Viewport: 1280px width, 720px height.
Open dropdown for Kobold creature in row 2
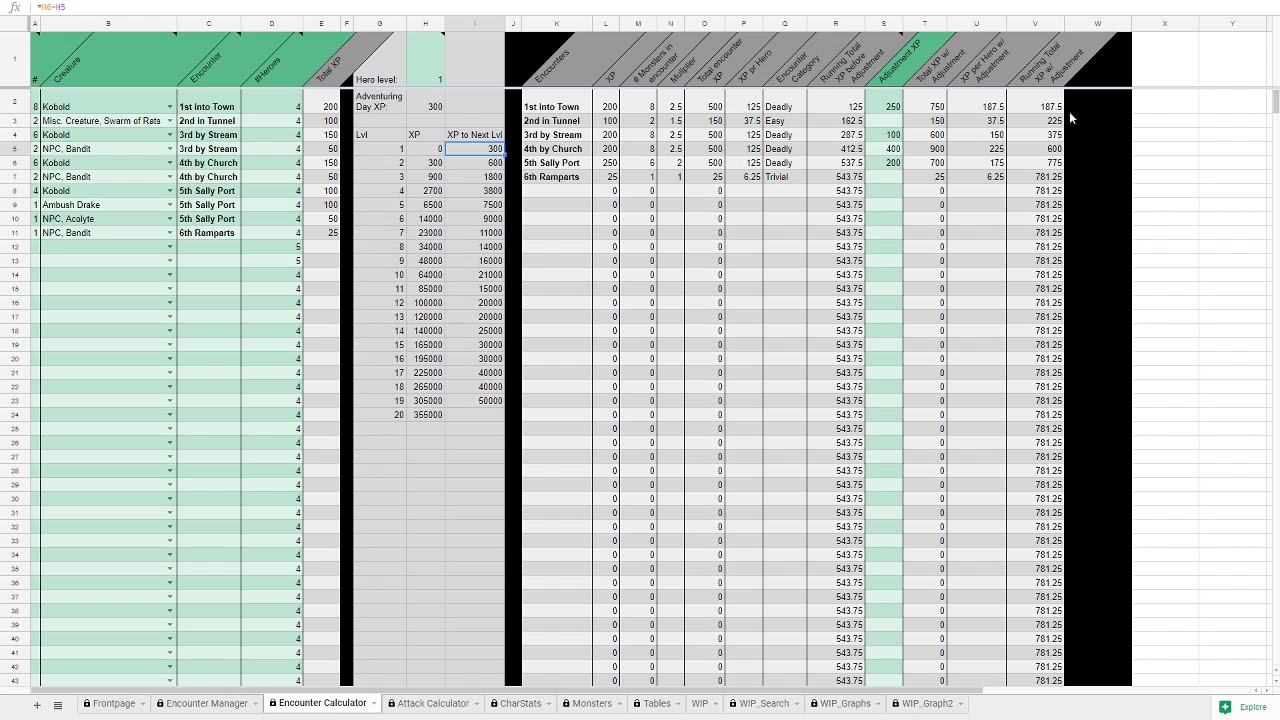pos(169,107)
